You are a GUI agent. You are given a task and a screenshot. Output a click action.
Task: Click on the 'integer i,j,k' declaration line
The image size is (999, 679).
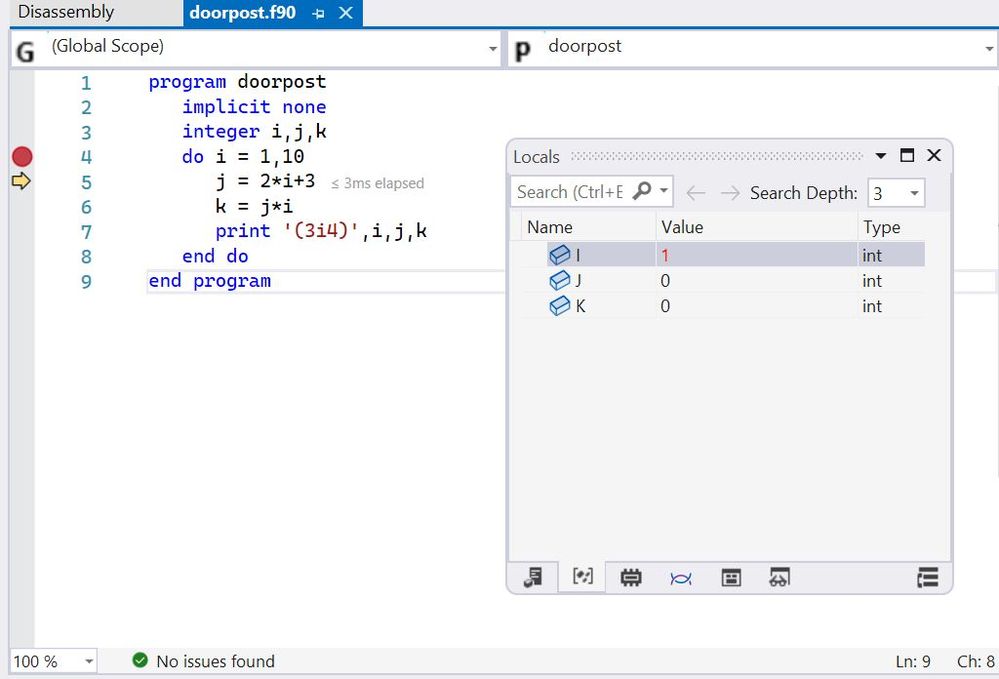(x=254, y=132)
